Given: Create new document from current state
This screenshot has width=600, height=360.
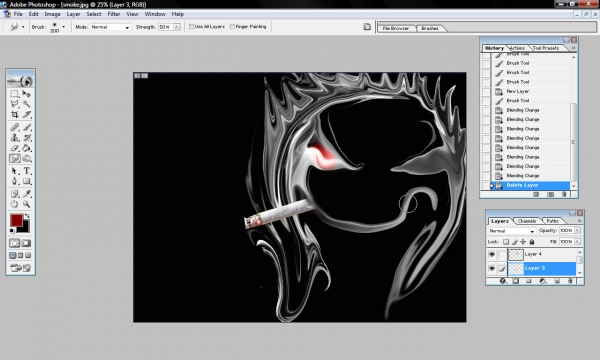Looking at the screenshot, I should point(536,194).
